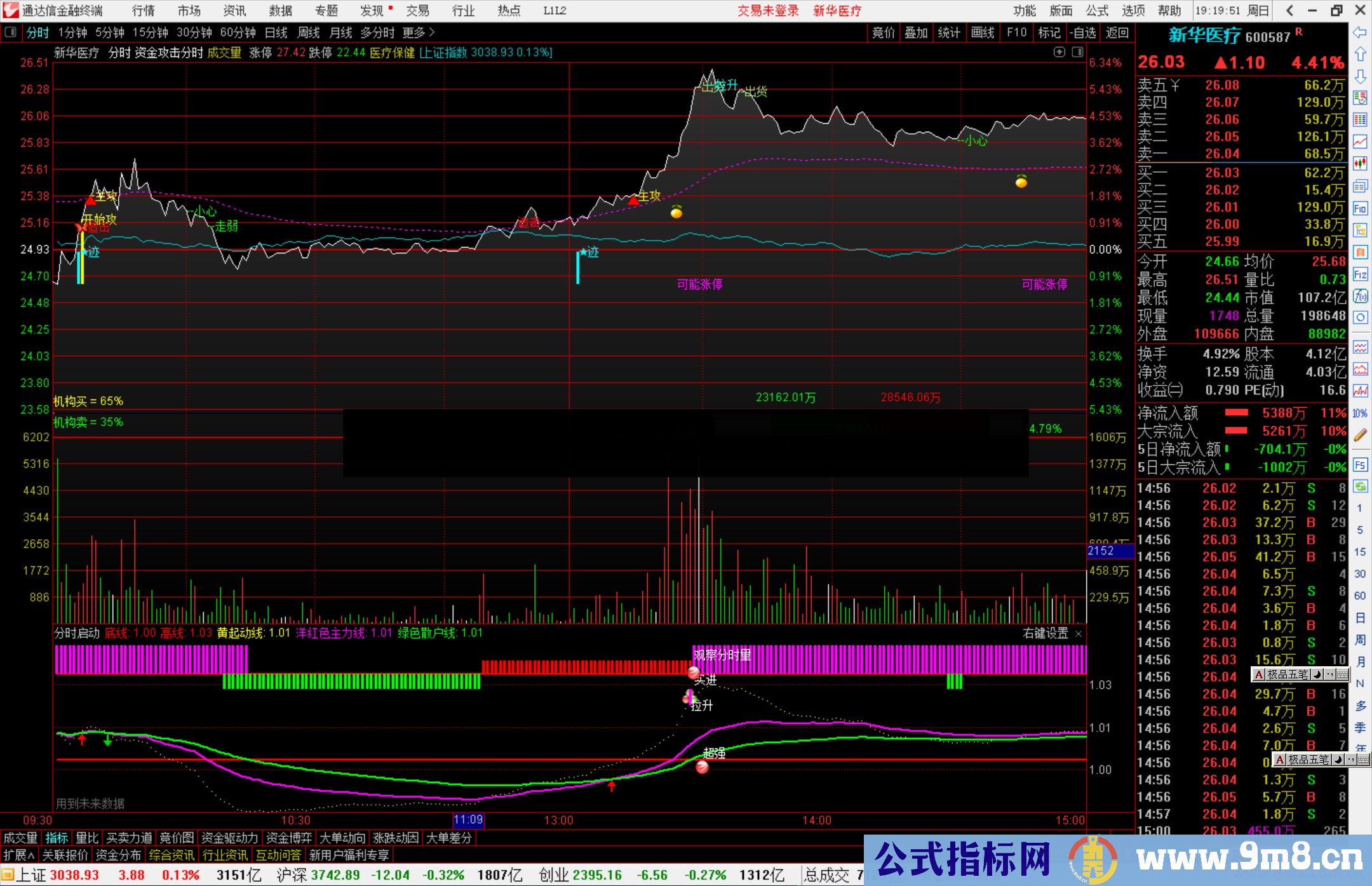Open the F10 company info sidebar icon

coord(1360,208)
